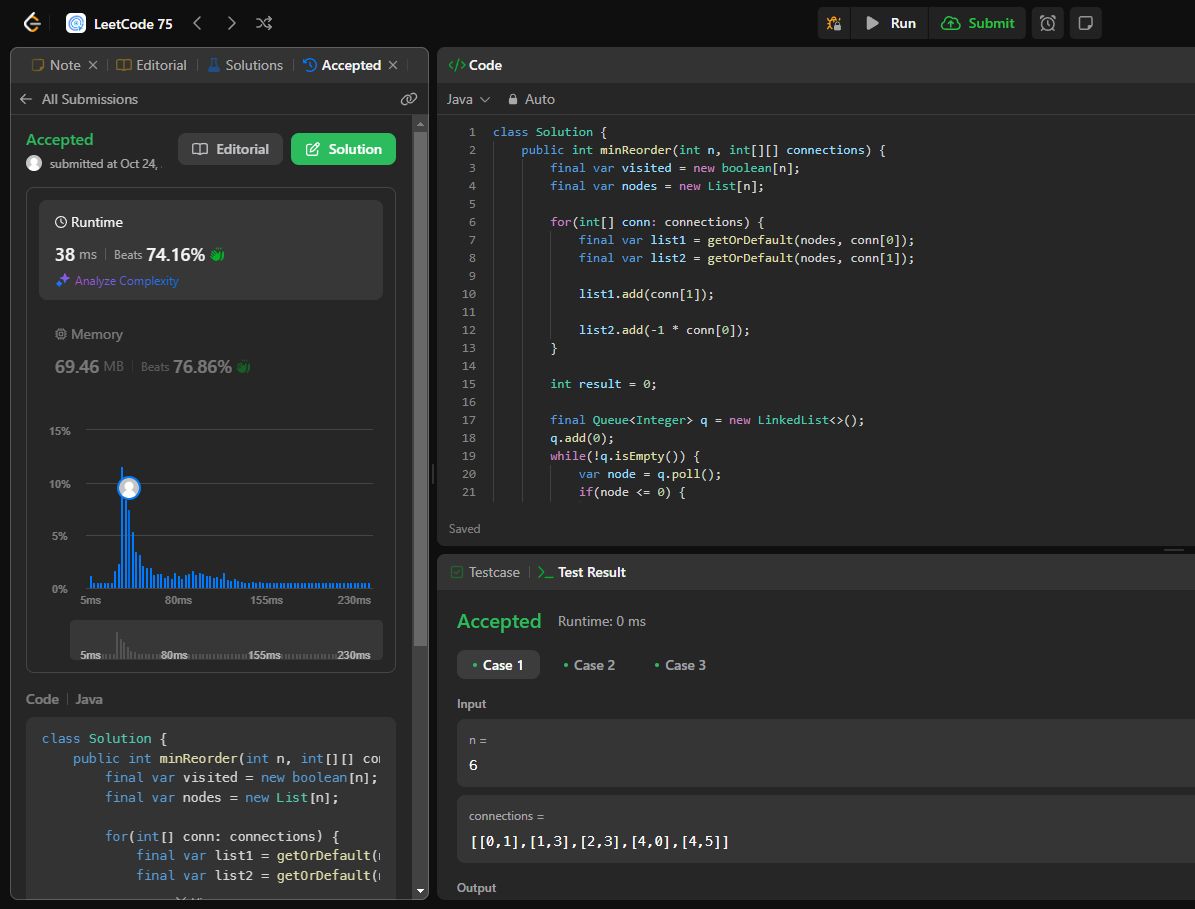Select Case 1
The height and width of the screenshot is (909, 1195).
coord(498,665)
